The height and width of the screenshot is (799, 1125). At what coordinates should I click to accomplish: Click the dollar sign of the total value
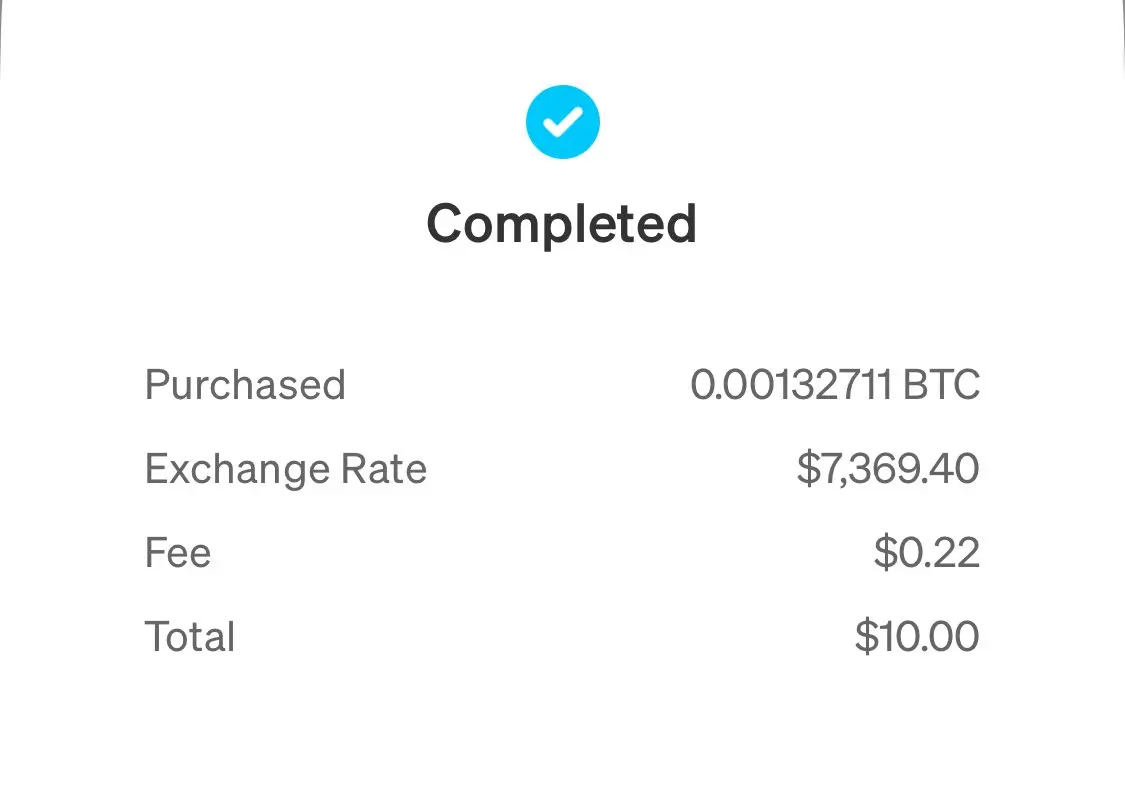[x=866, y=637]
